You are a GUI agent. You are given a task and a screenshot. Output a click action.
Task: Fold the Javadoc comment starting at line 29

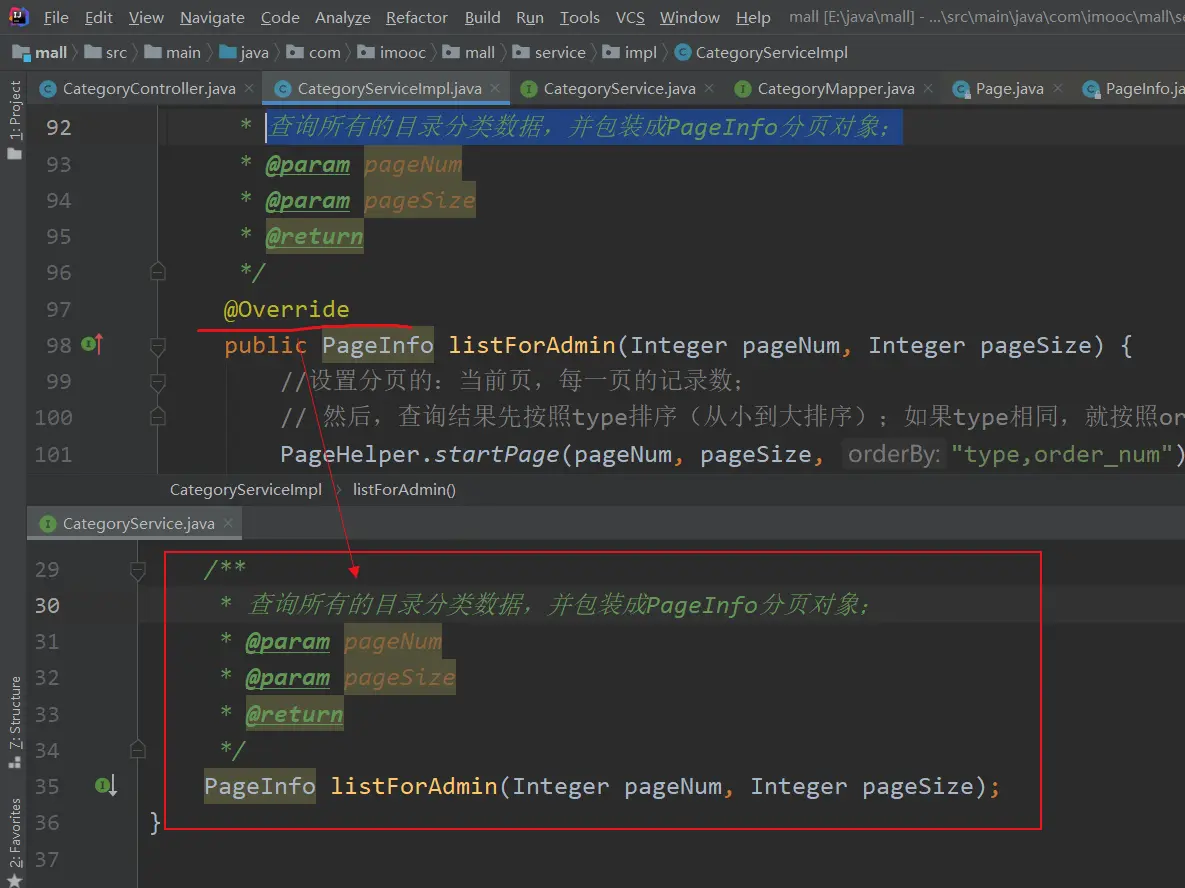click(138, 570)
